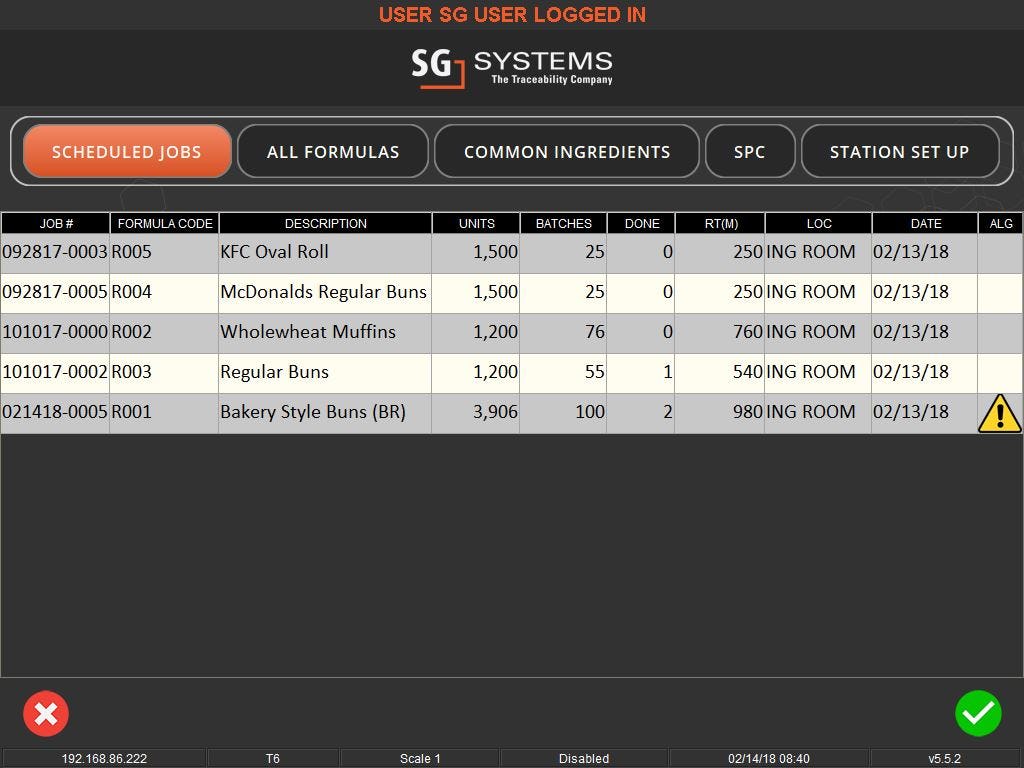Screen dimensions: 1024x768
Task: Click the JOB # column header
Action: (55, 223)
